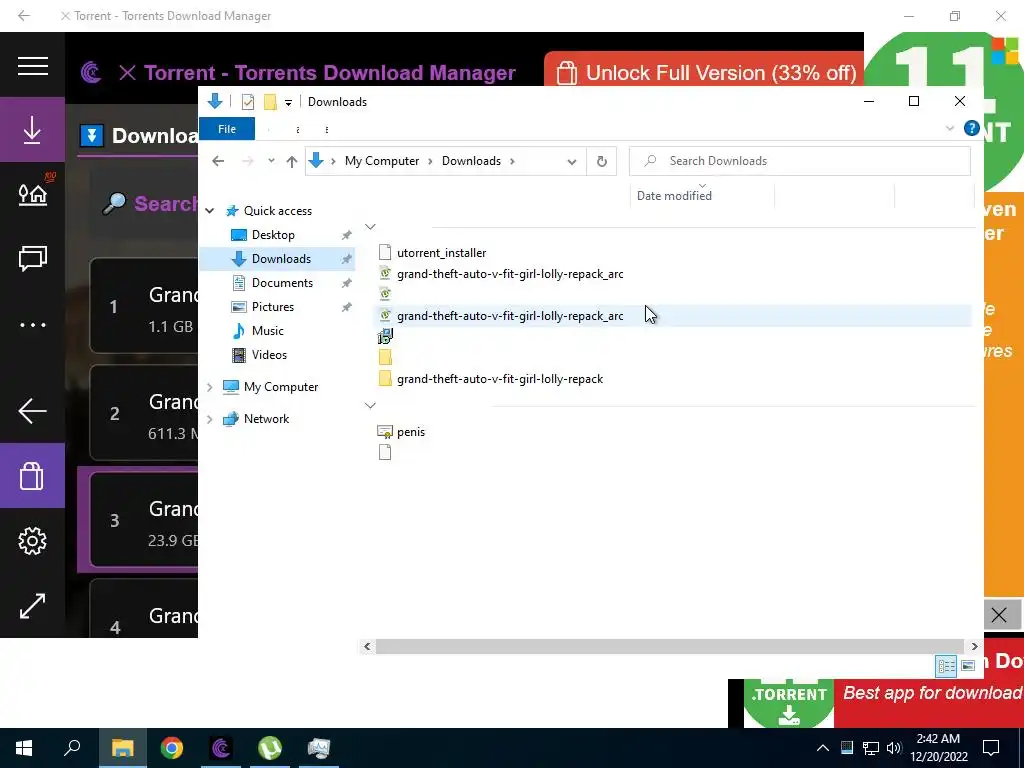Click the horizontal scrollbar track in Explorer

coord(669,647)
